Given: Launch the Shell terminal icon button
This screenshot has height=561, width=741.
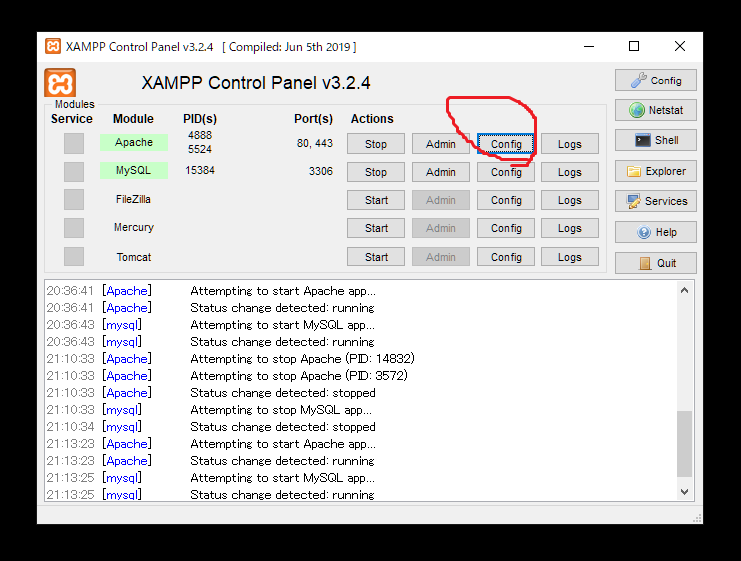Looking at the screenshot, I should 655,140.
